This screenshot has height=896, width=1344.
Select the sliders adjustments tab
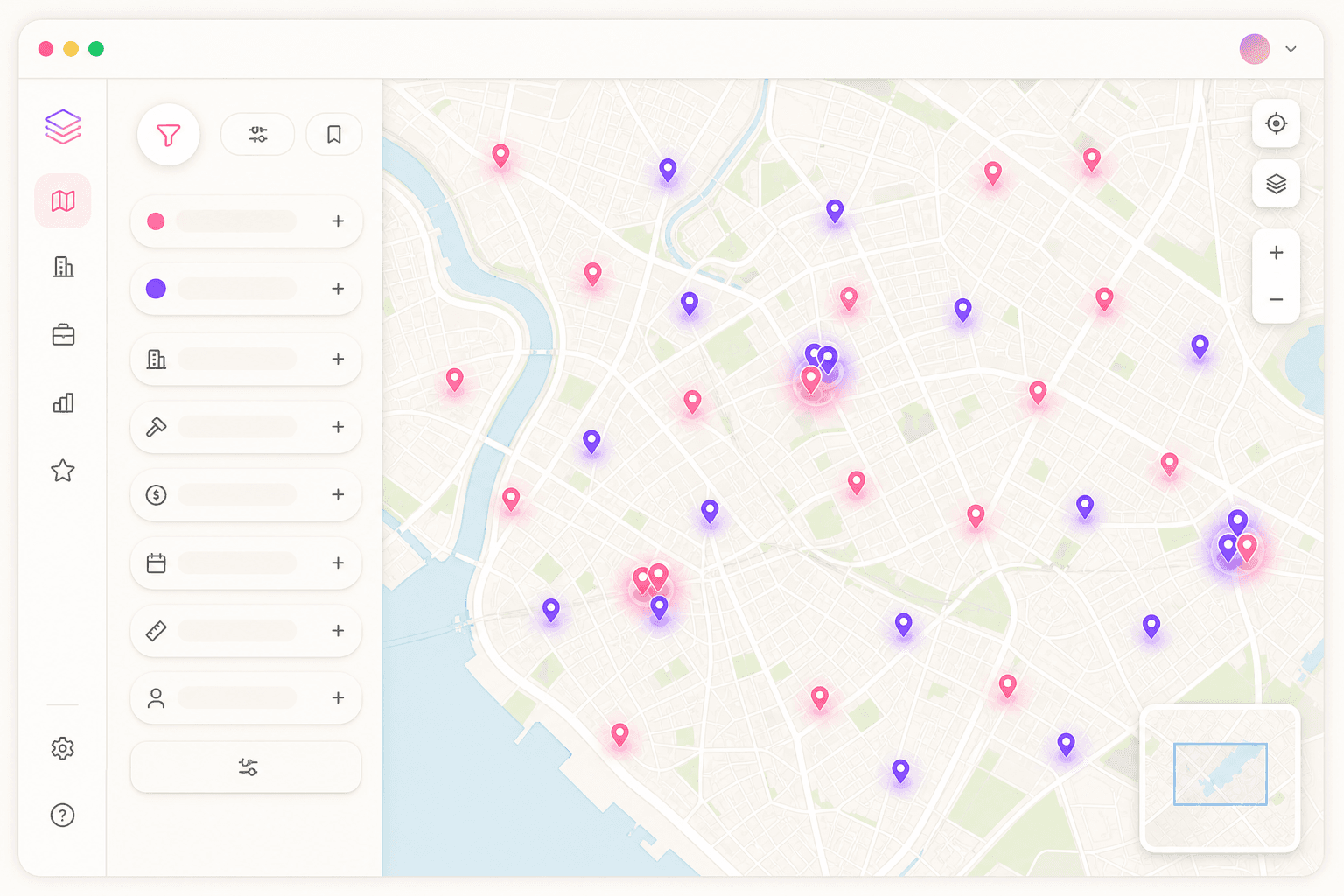point(257,135)
